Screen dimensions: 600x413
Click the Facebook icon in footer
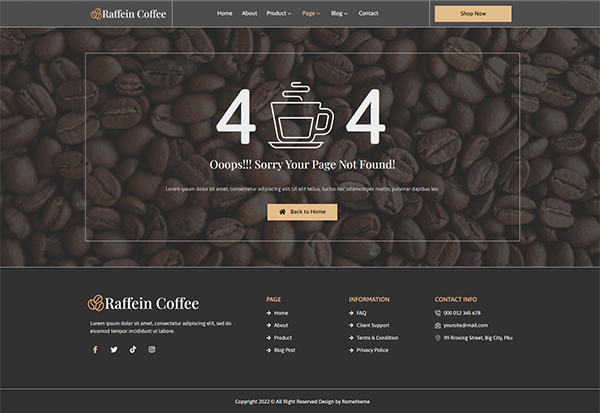tap(95, 350)
